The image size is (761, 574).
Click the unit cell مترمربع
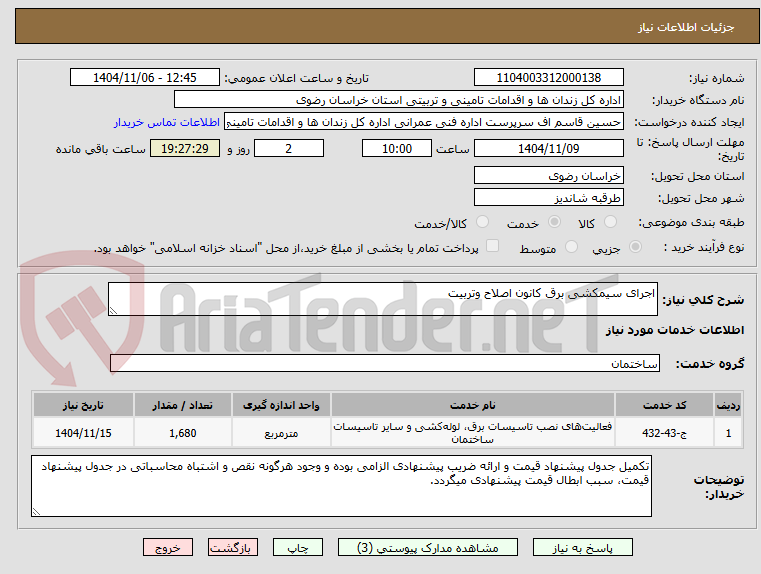pyautogui.click(x=281, y=433)
